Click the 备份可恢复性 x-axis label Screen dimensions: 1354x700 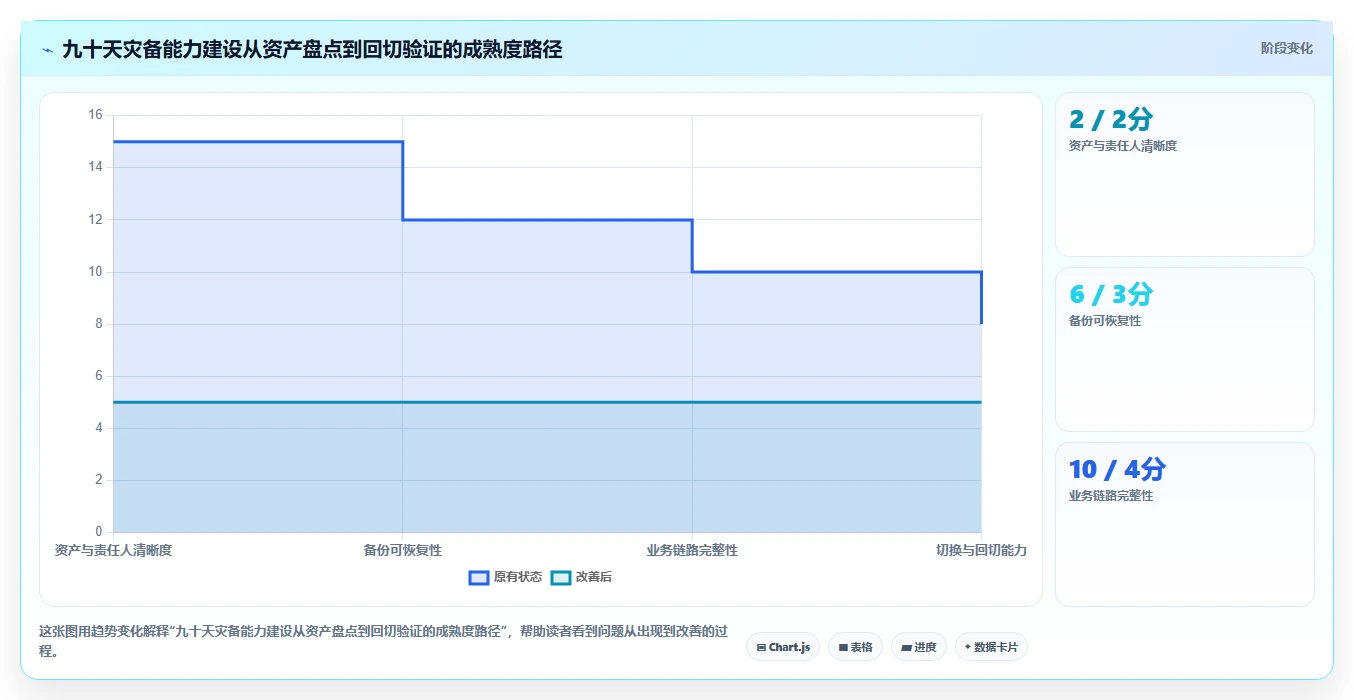pyautogui.click(x=403, y=550)
